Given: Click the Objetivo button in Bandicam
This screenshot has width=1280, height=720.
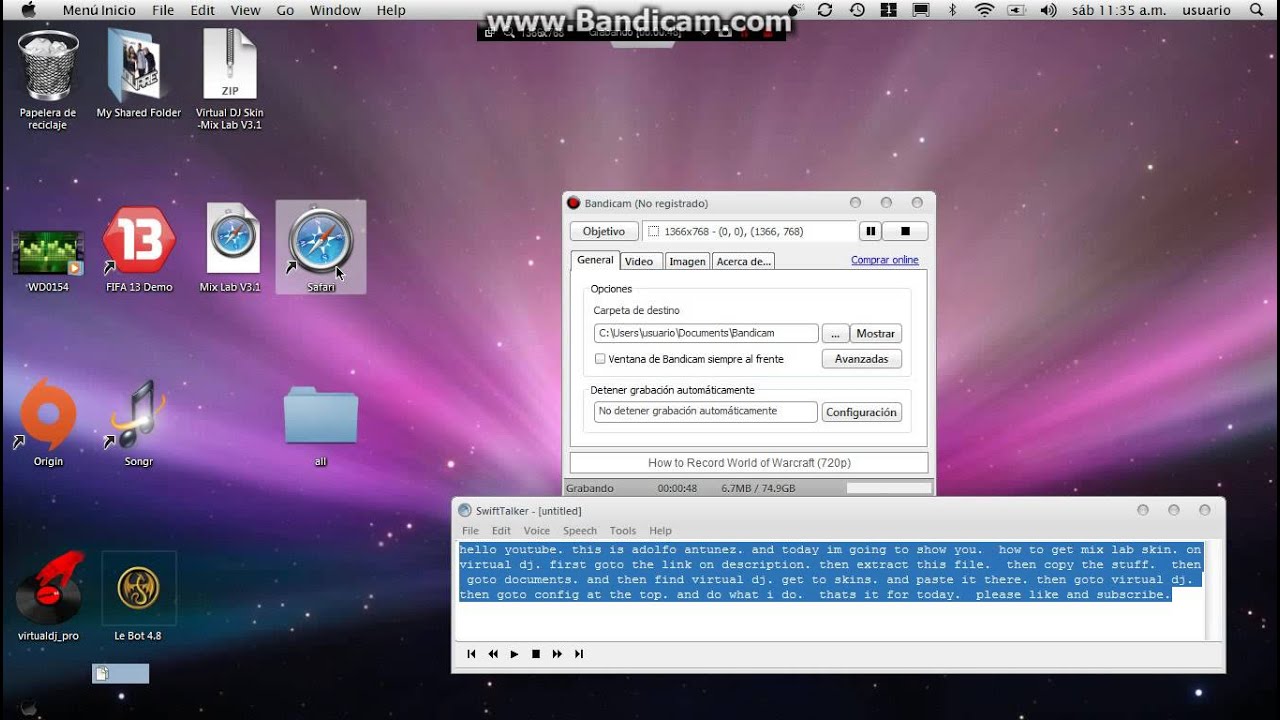Looking at the screenshot, I should click(604, 231).
